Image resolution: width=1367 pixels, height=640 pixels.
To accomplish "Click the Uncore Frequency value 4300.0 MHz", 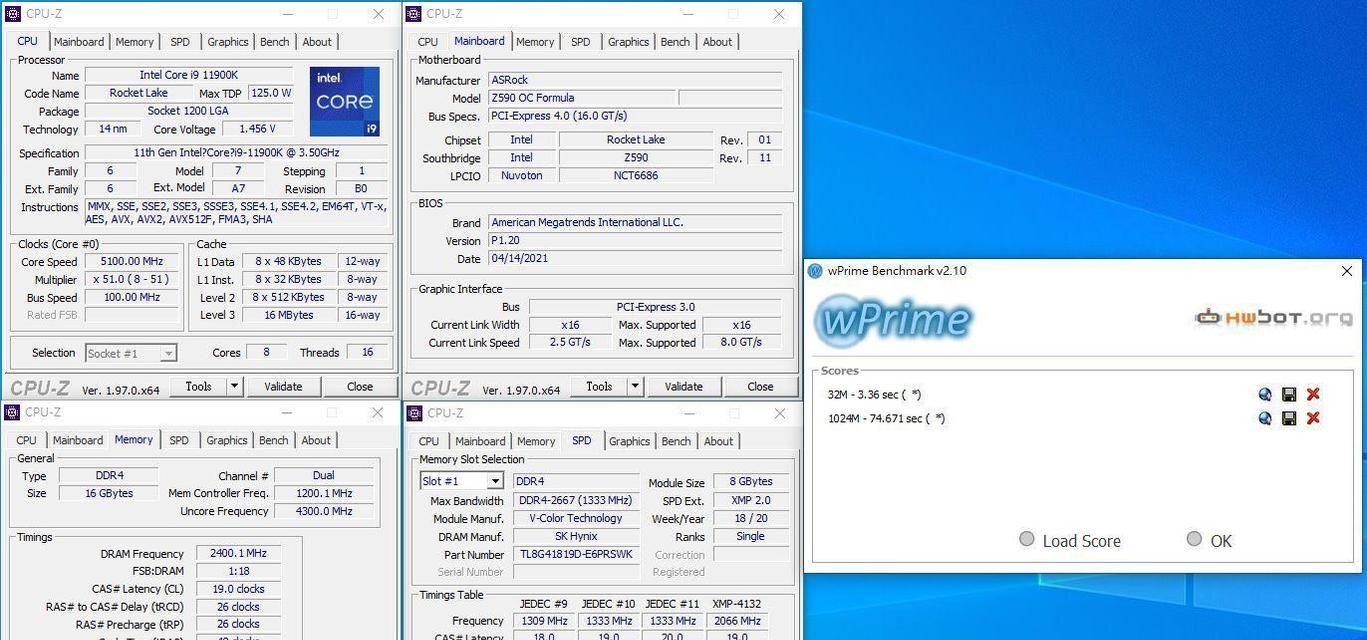I will coord(324,511).
